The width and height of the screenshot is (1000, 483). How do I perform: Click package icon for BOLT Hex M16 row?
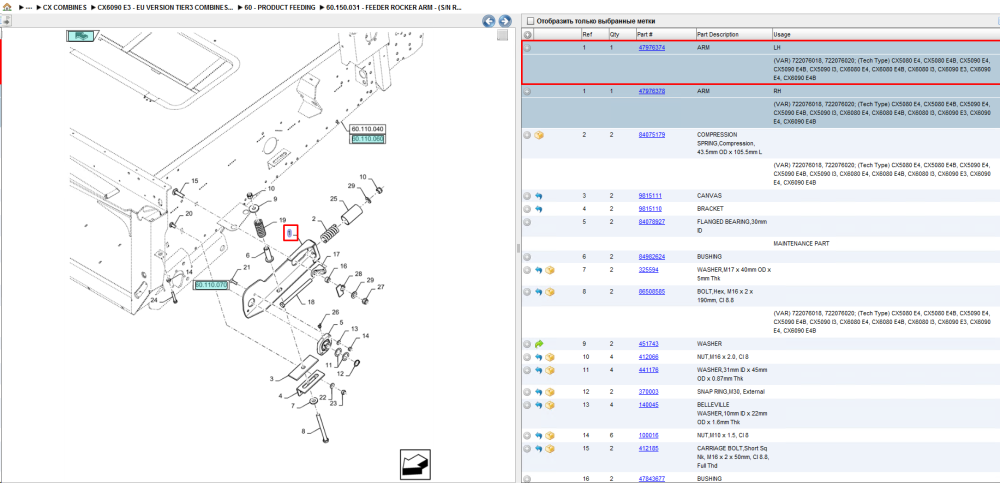coord(550,292)
